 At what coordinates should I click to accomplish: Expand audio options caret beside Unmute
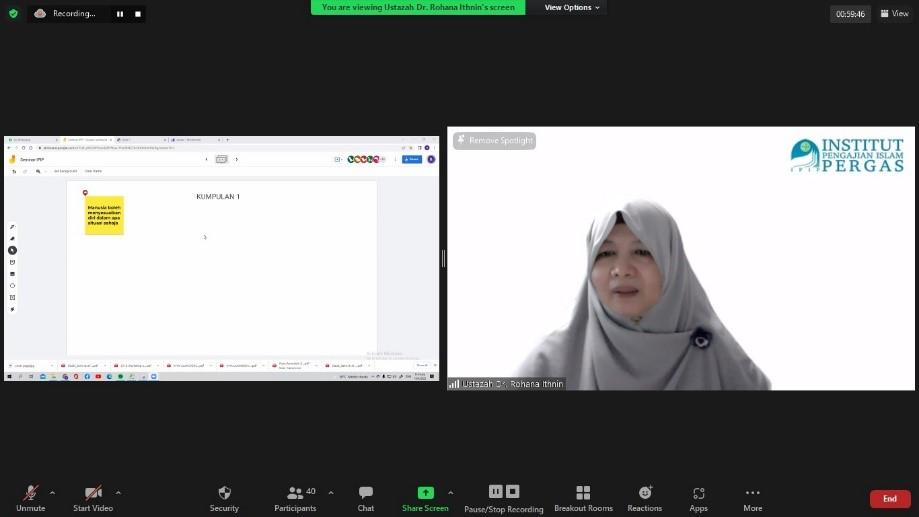52,493
